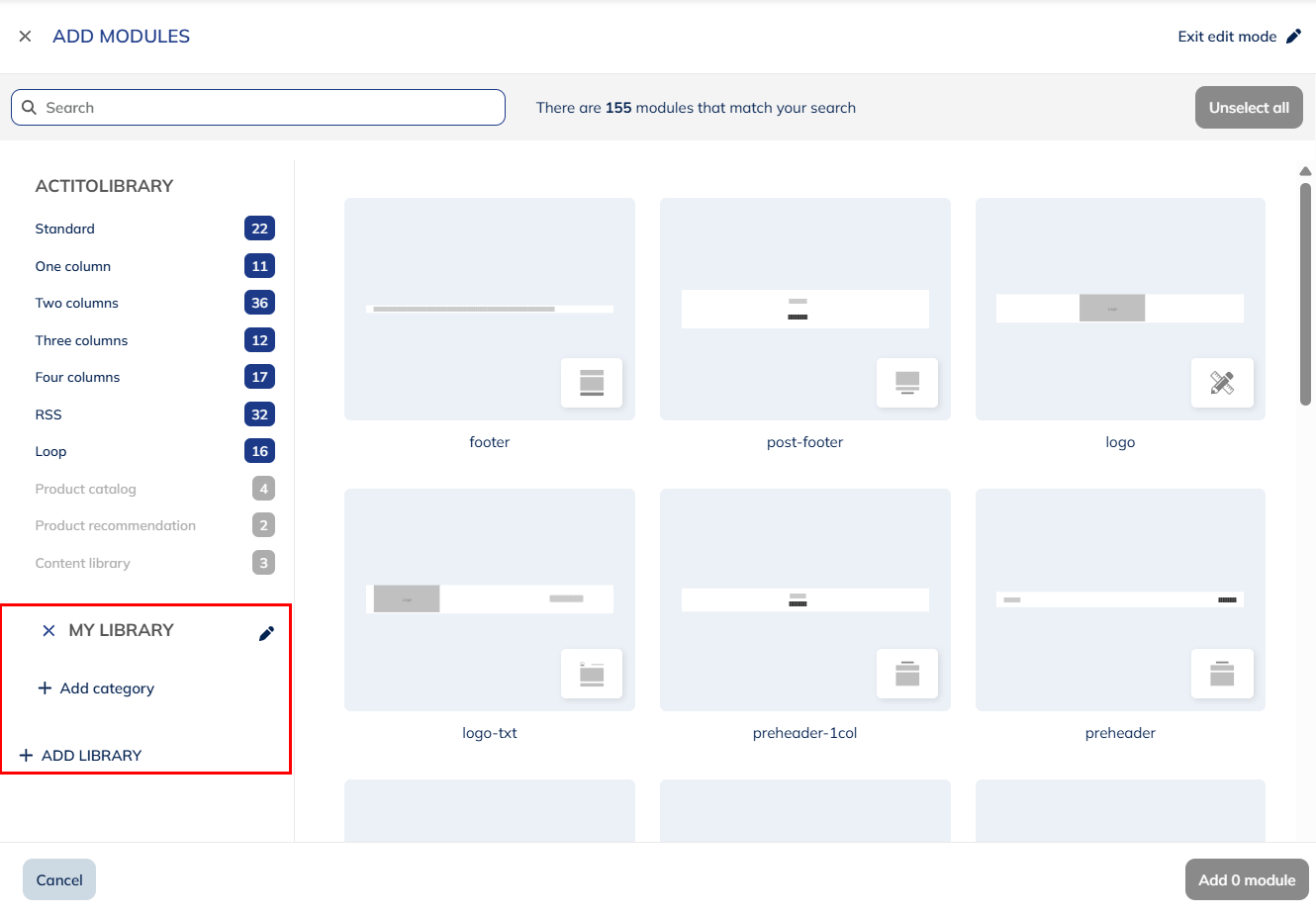Click the pencil icon beside Exit edit mode
The width and height of the screenshot is (1316, 915).
point(1293,37)
